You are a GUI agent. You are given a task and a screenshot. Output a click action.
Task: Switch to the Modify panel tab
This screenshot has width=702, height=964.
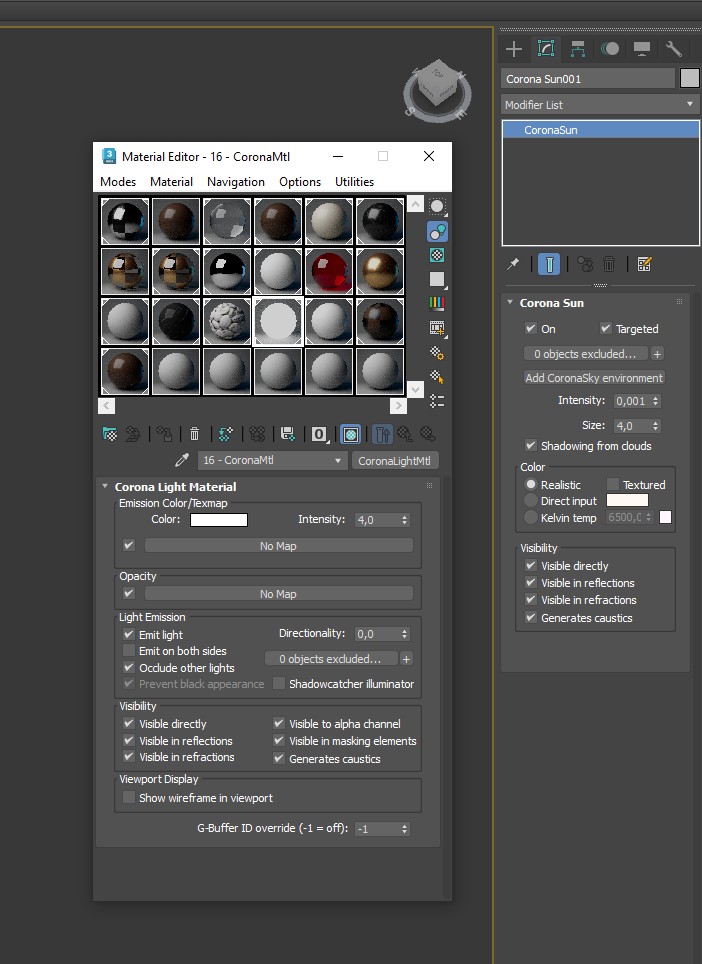point(546,49)
